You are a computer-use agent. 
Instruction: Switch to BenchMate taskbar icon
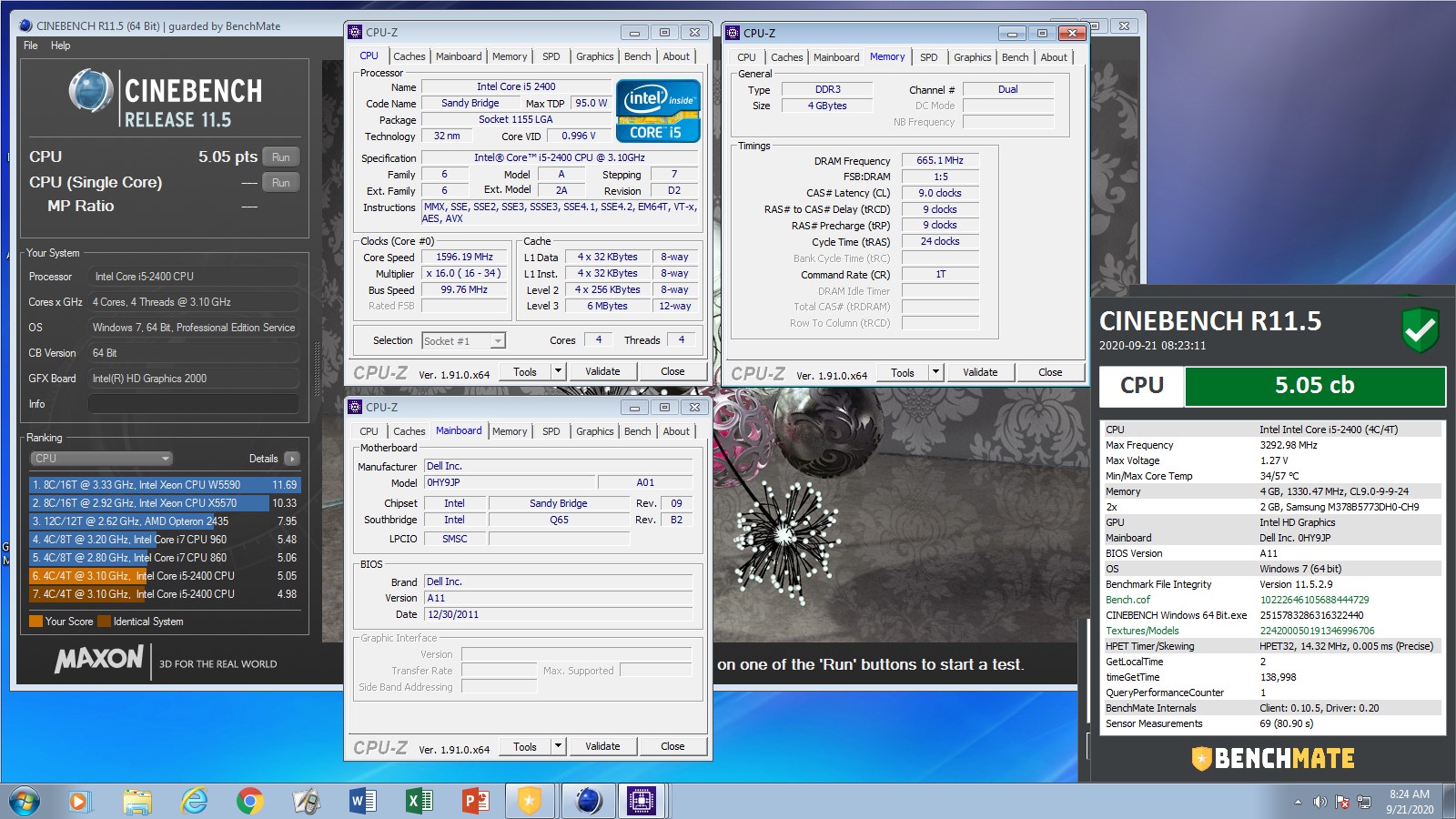pos(529,801)
